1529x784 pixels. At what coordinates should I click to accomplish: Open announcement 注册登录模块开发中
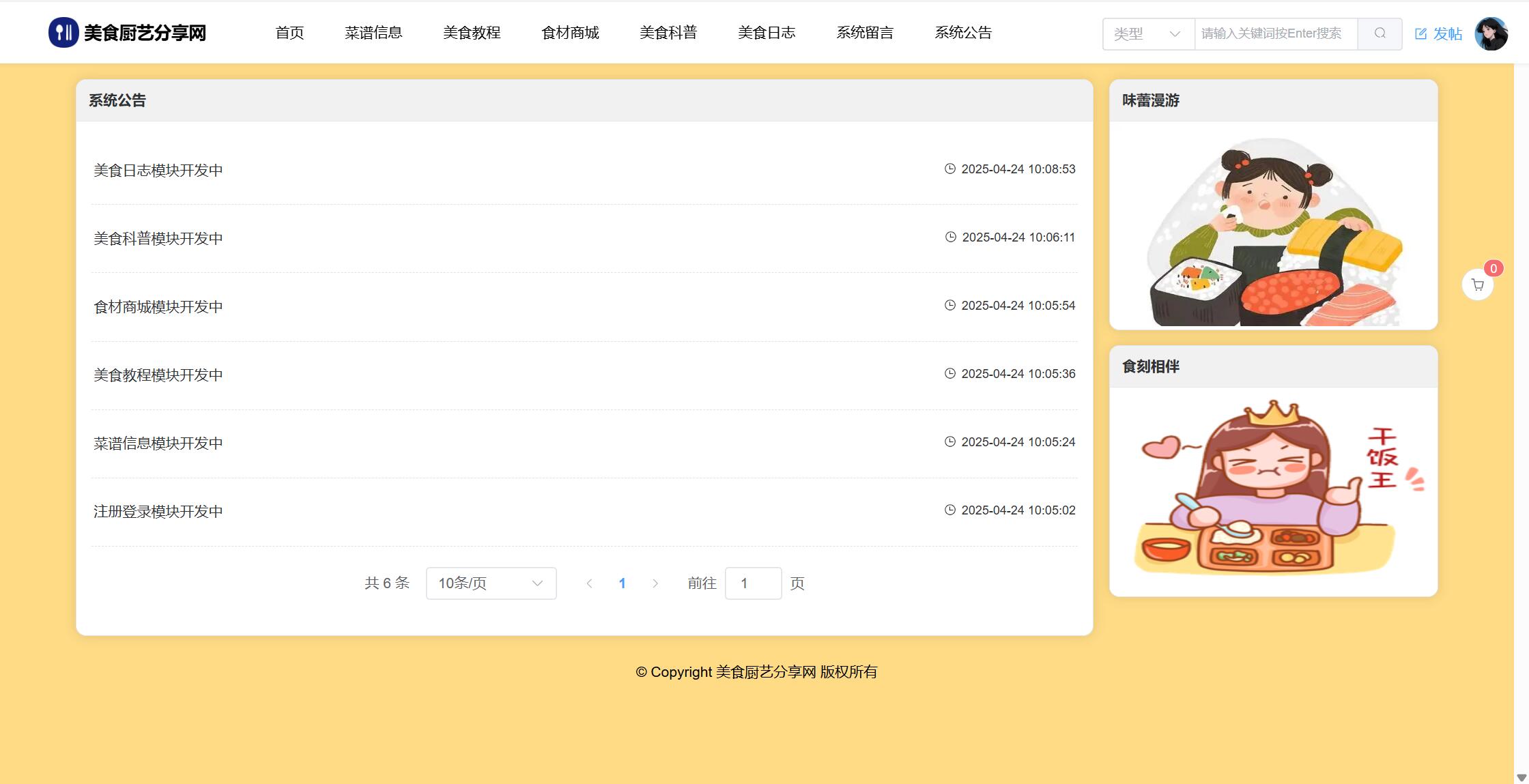pos(158,511)
